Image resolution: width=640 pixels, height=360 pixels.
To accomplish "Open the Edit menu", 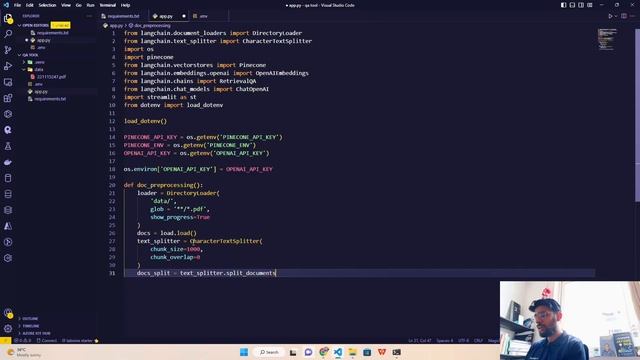I will coord(30,5).
